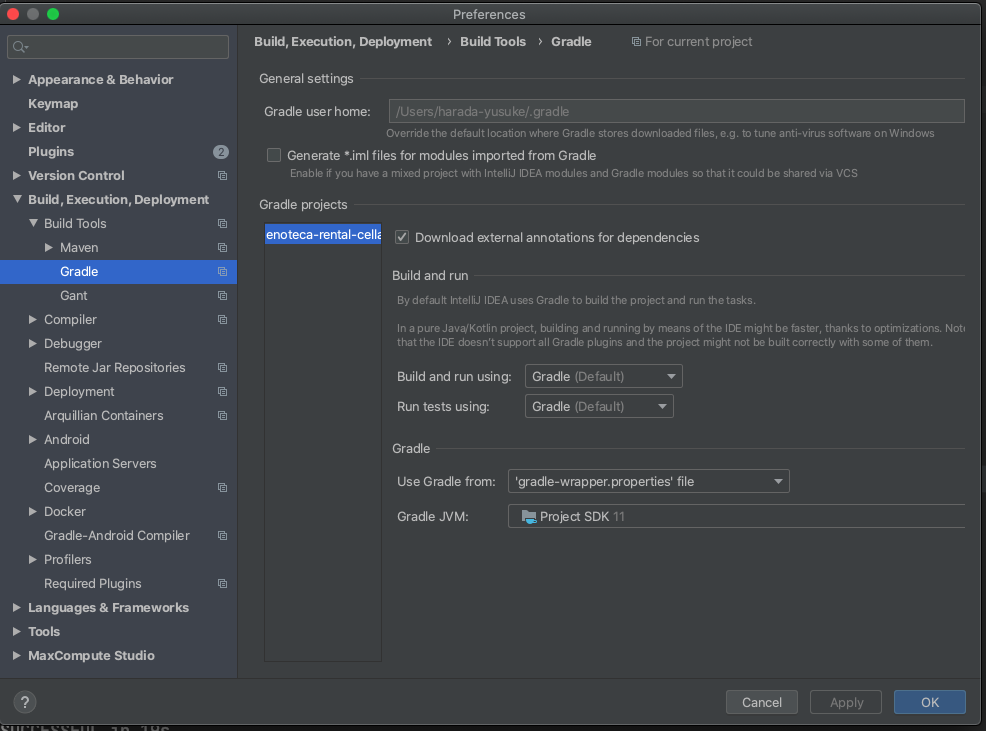Click the Project SDK icon in Gradle JVM field
Image resolution: width=986 pixels, height=731 pixels.
(528, 516)
